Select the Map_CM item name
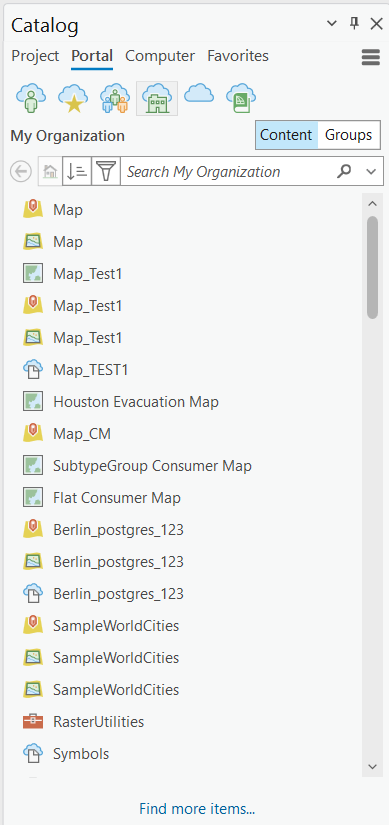Image resolution: width=389 pixels, height=825 pixels. coord(82,434)
